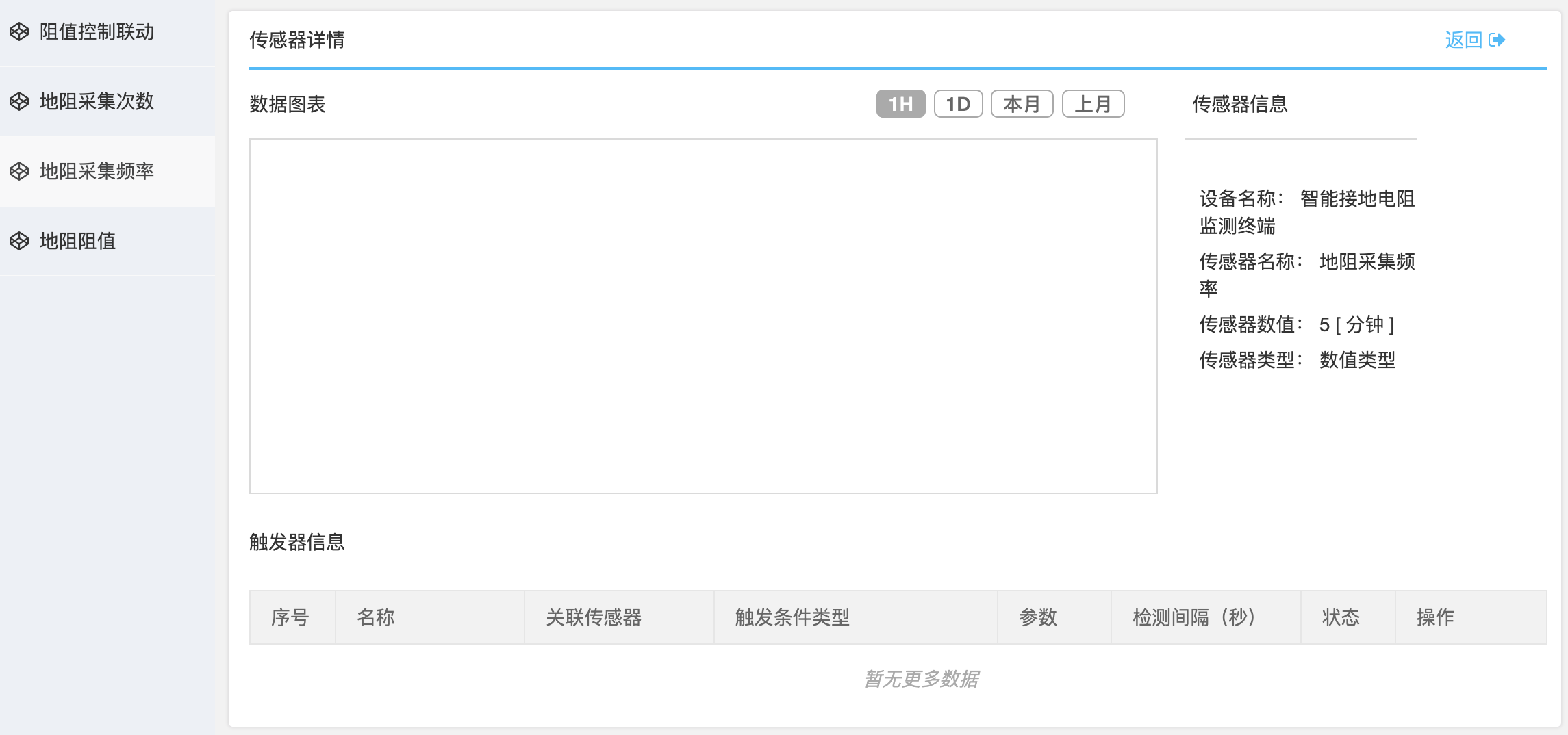Open 地阻阻值 sensor page
This screenshot has height=735, width=1568.
(77, 241)
